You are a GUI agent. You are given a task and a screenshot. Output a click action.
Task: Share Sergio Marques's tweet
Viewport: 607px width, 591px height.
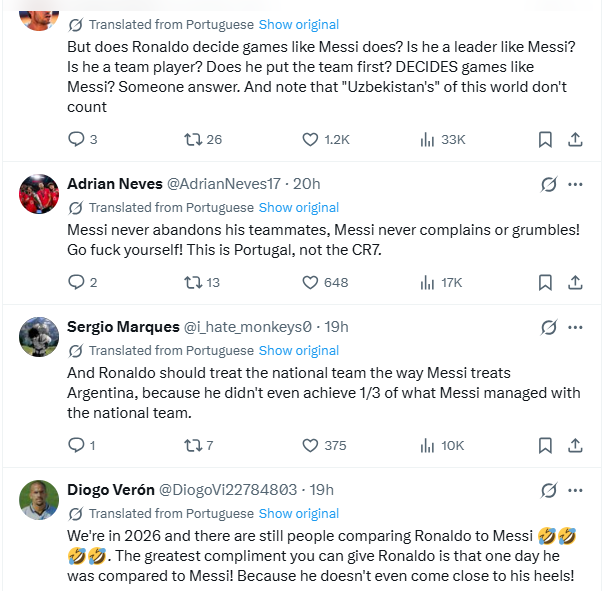tap(575, 445)
